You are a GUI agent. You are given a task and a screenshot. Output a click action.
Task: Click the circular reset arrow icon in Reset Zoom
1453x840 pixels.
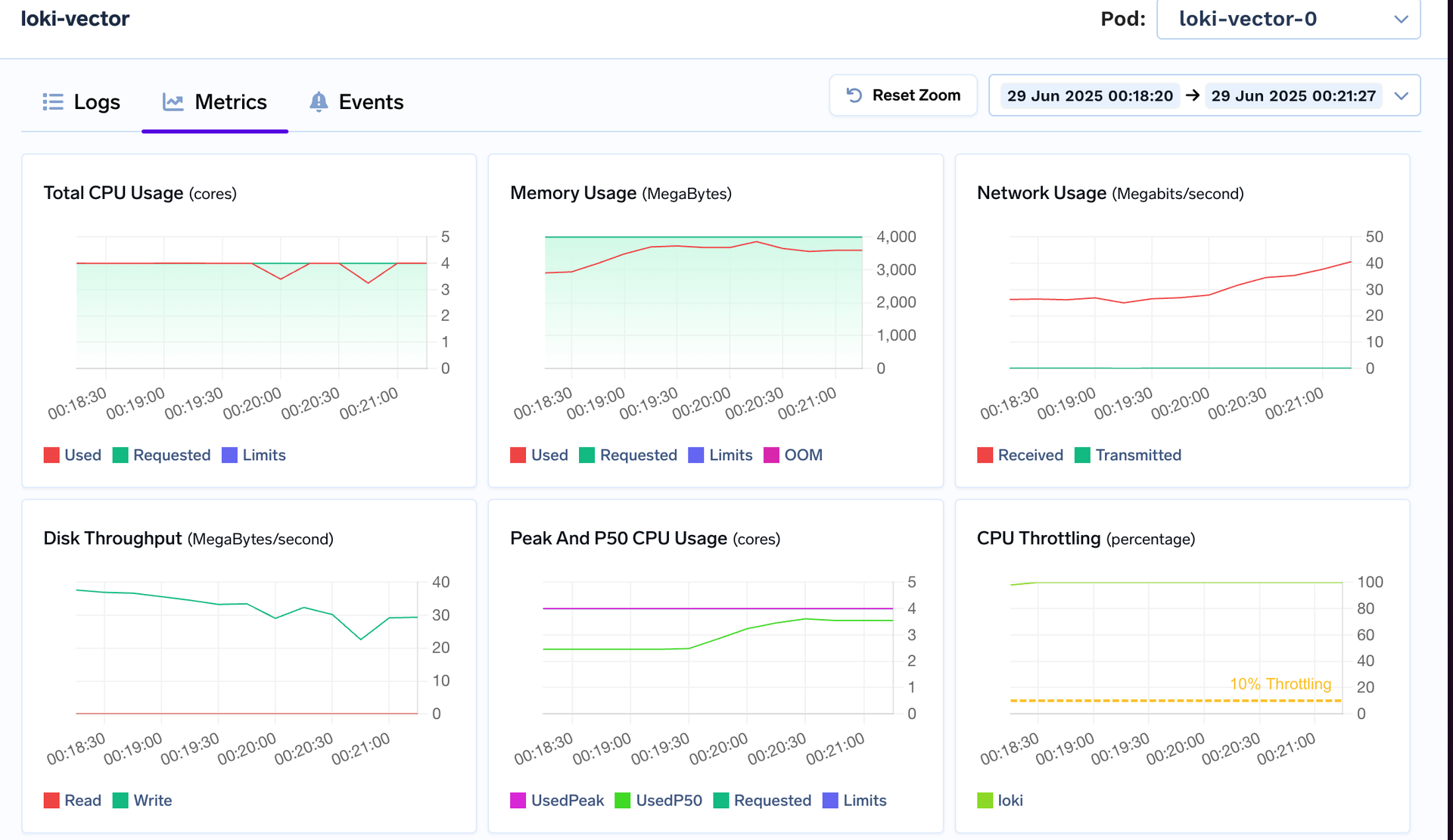(x=854, y=95)
